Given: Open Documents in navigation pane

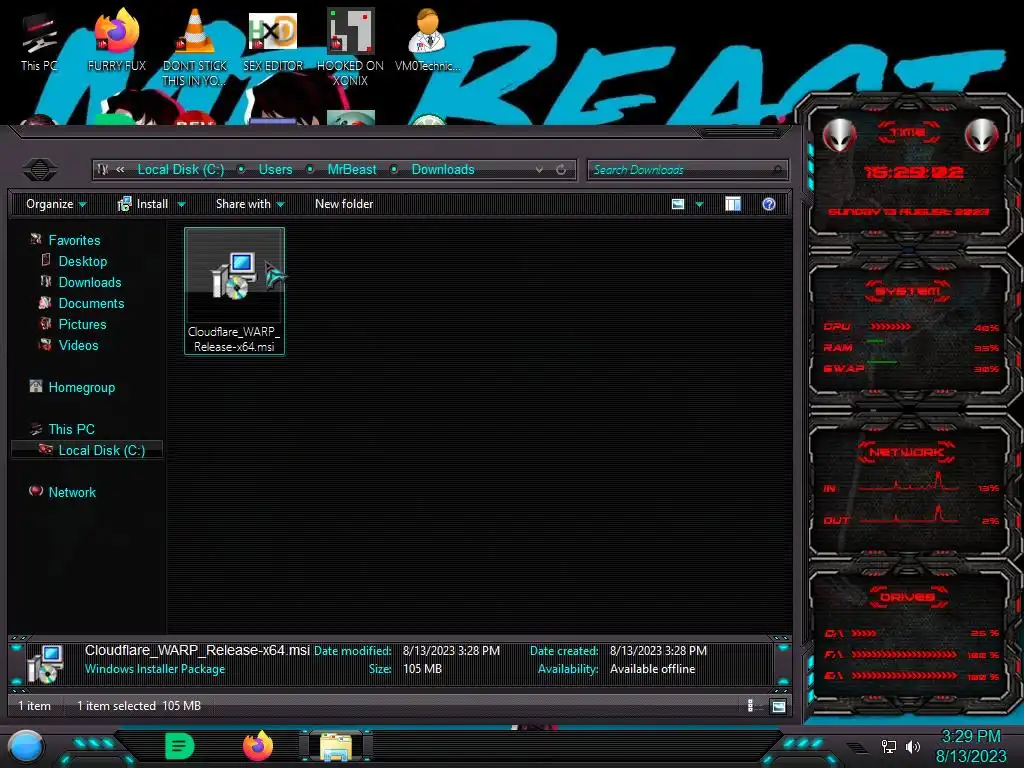Looking at the screenshot, I should [x=91, y=303].
